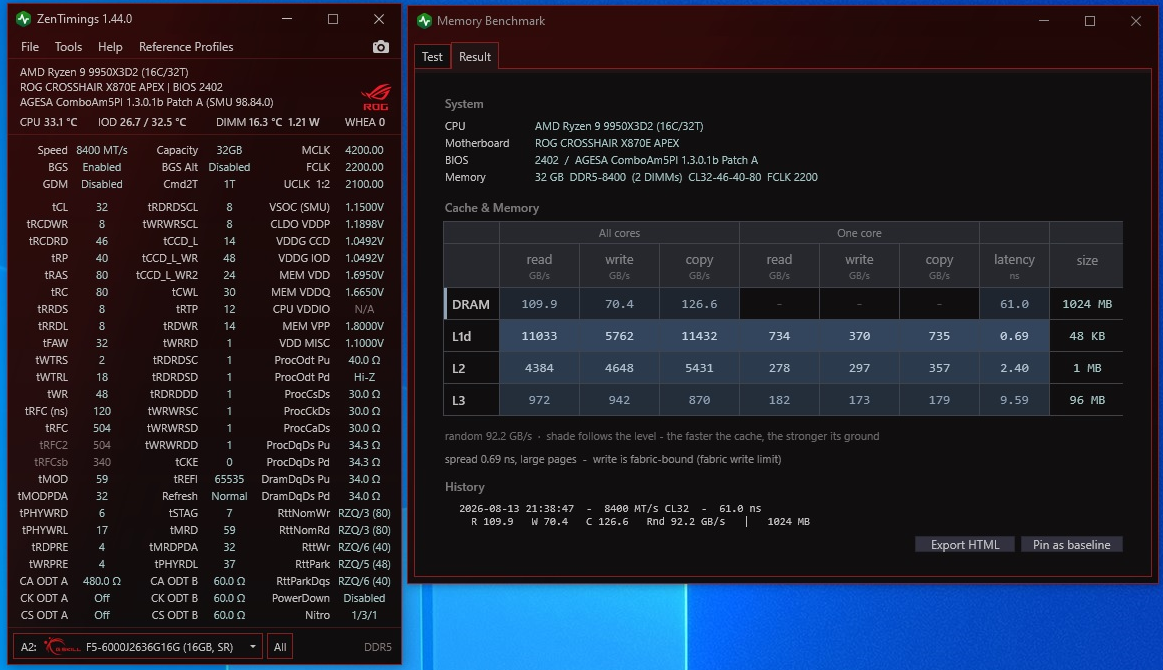
Task: Select the L1d row header
Action: pyautogui.click(x=471, y=336)
